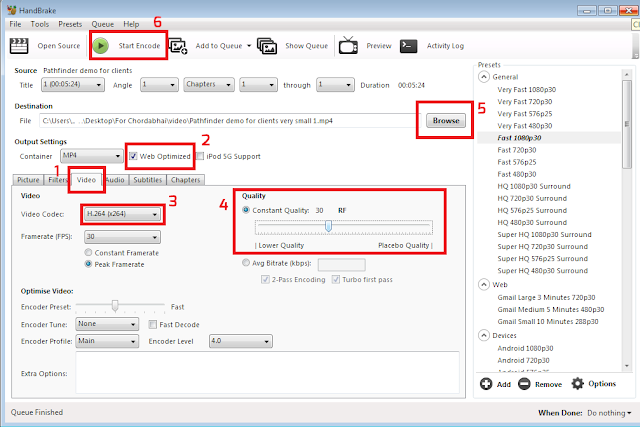Open the Encoder Profile dropdown

(107, 341)
